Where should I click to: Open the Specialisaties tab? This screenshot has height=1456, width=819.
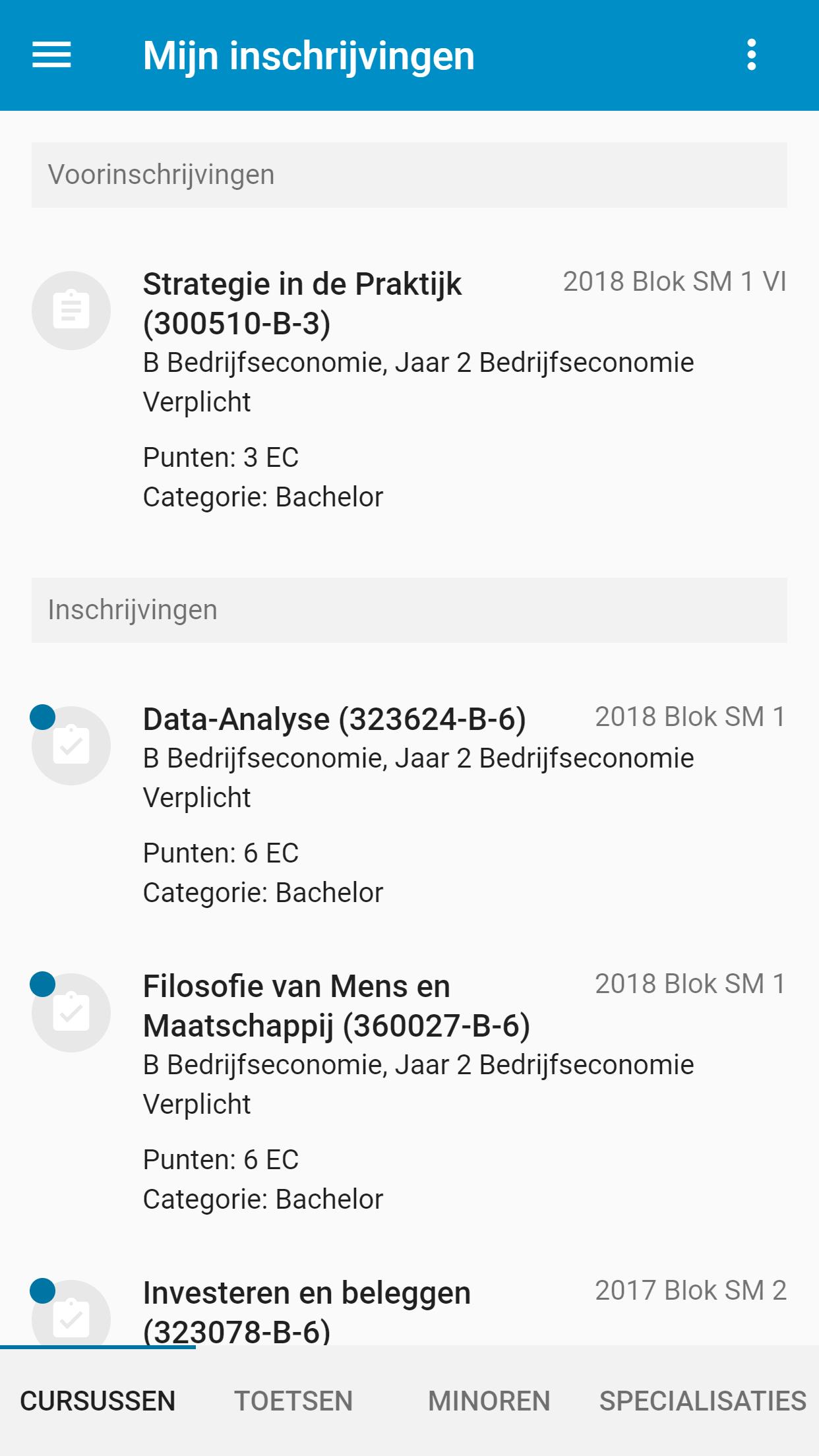point(703,1401)
